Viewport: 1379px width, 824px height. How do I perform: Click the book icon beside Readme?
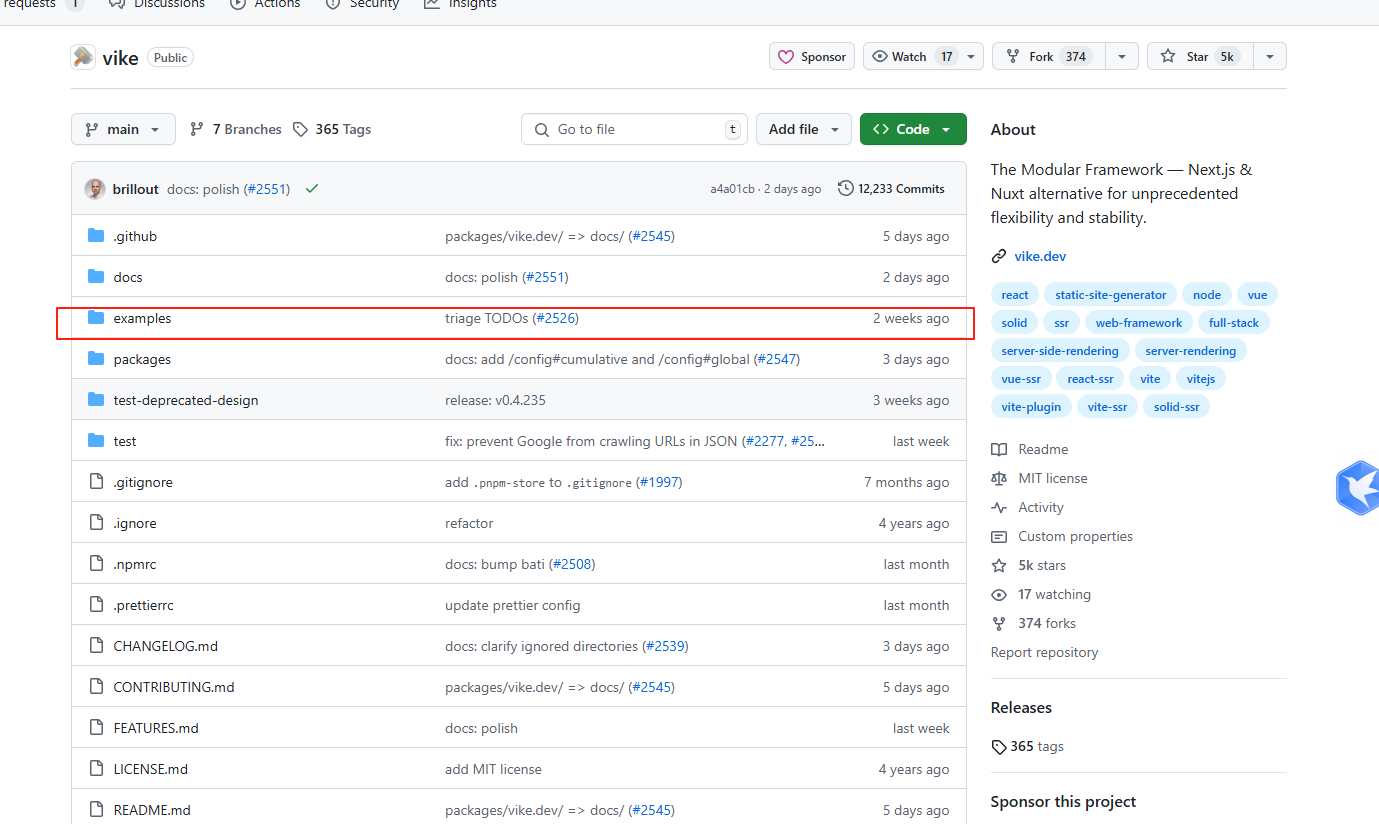(x=999, y=449)
